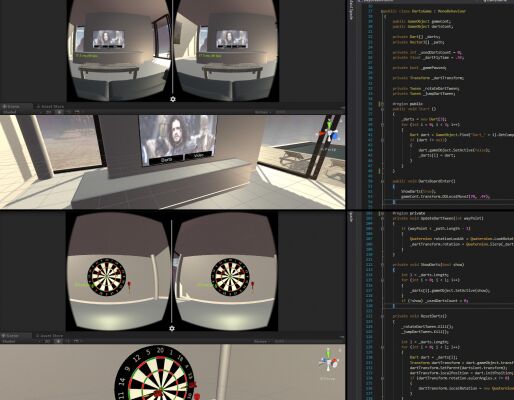
Task: Collapse UpdateDartTween method fold marker
Action: pos(382,218)
